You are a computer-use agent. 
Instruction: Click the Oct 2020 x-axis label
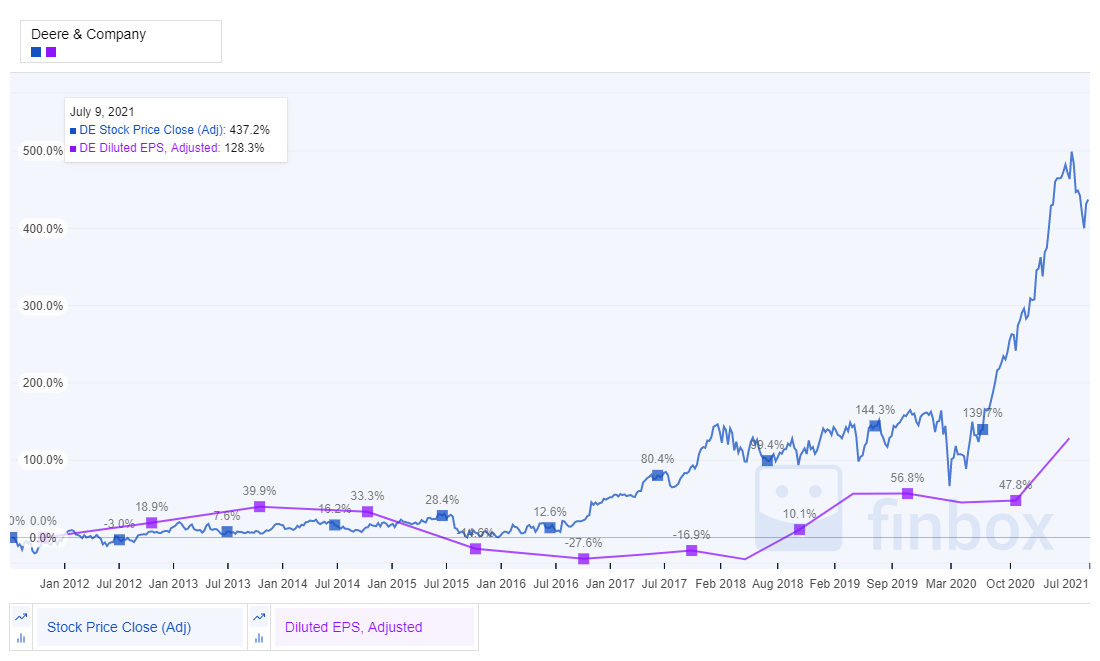point(1010,584)
